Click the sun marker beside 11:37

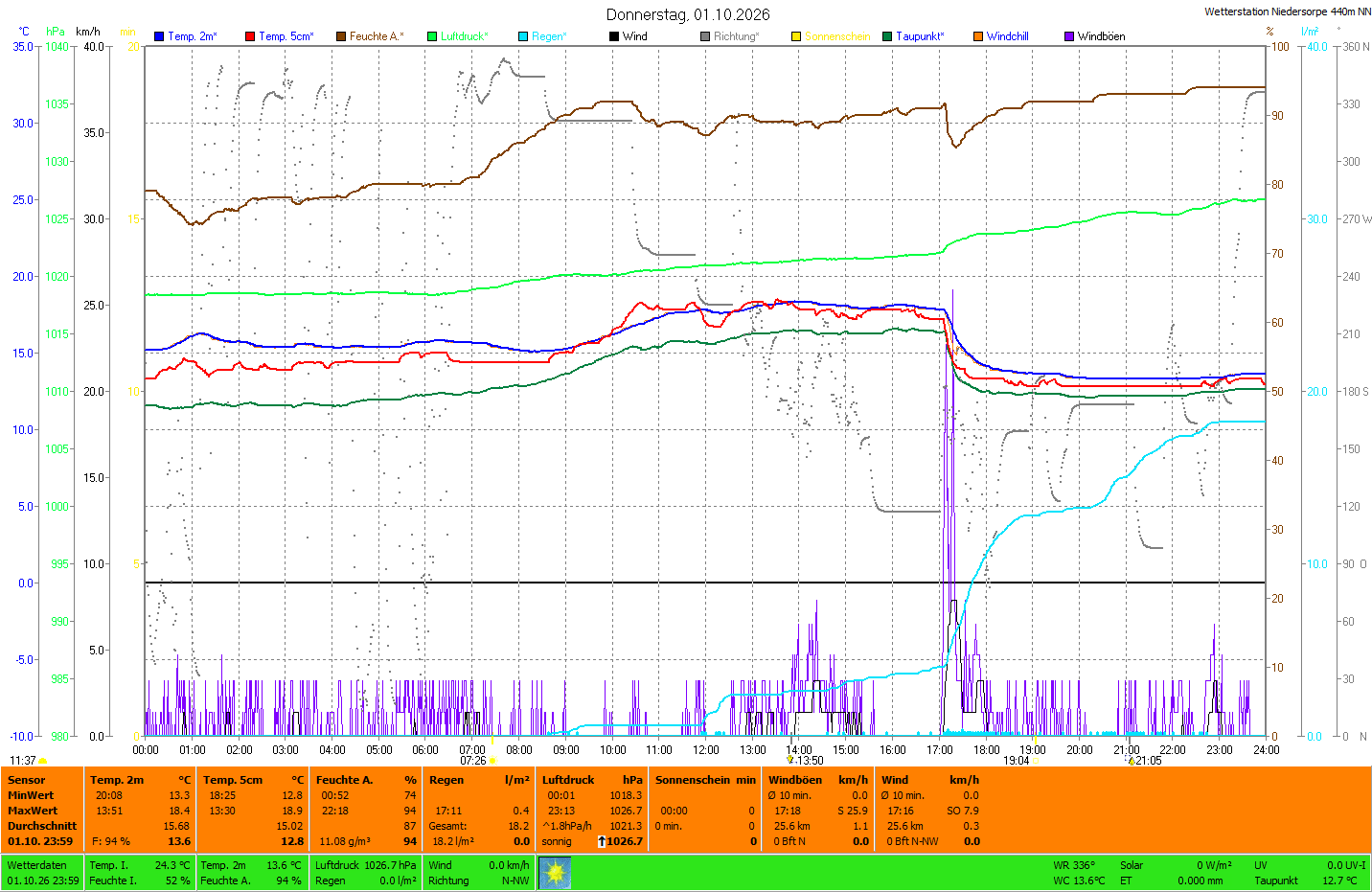43,761
